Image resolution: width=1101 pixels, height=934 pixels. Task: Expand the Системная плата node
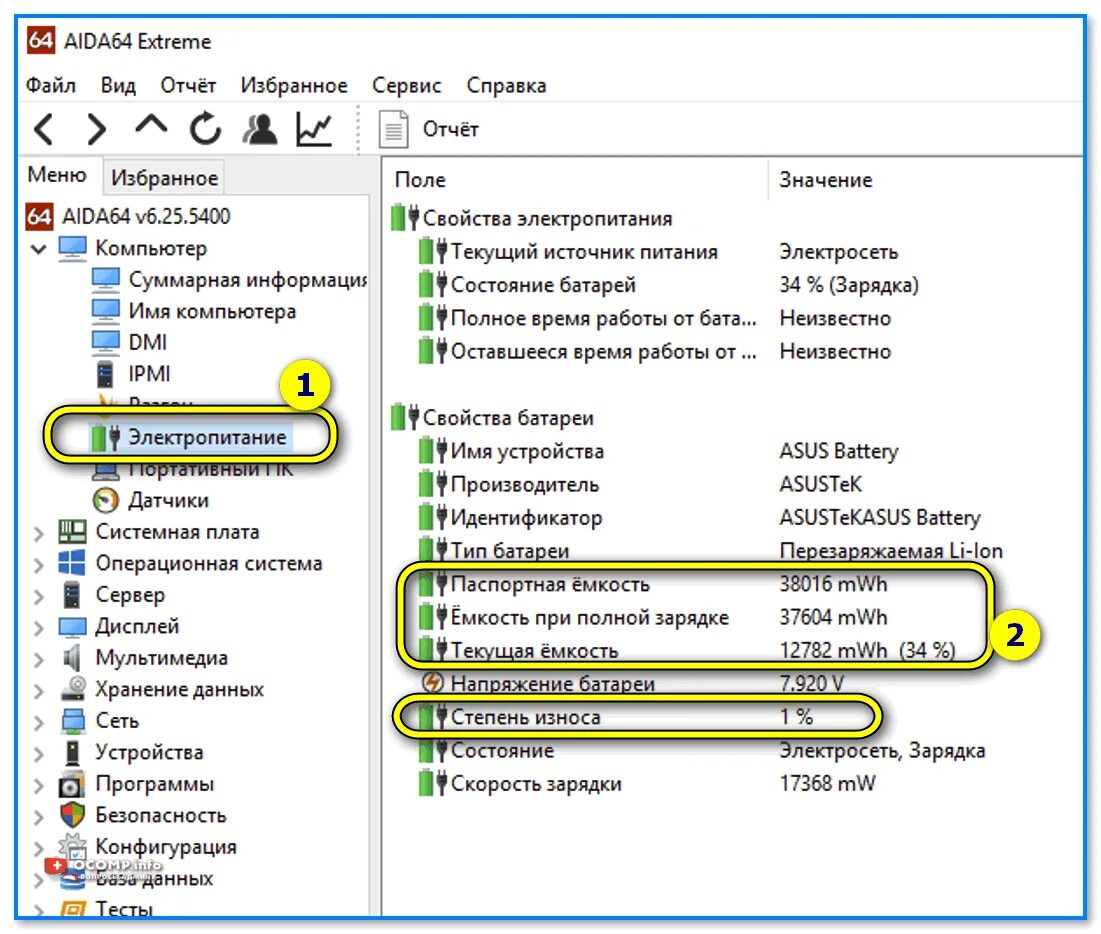point(39,534)
